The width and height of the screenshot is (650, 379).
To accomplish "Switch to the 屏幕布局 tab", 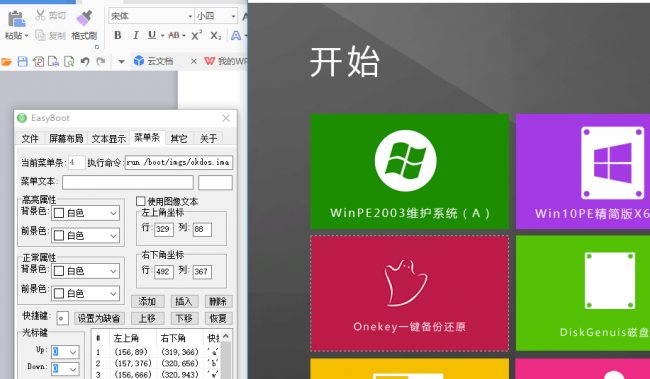I will pos(66,138).
